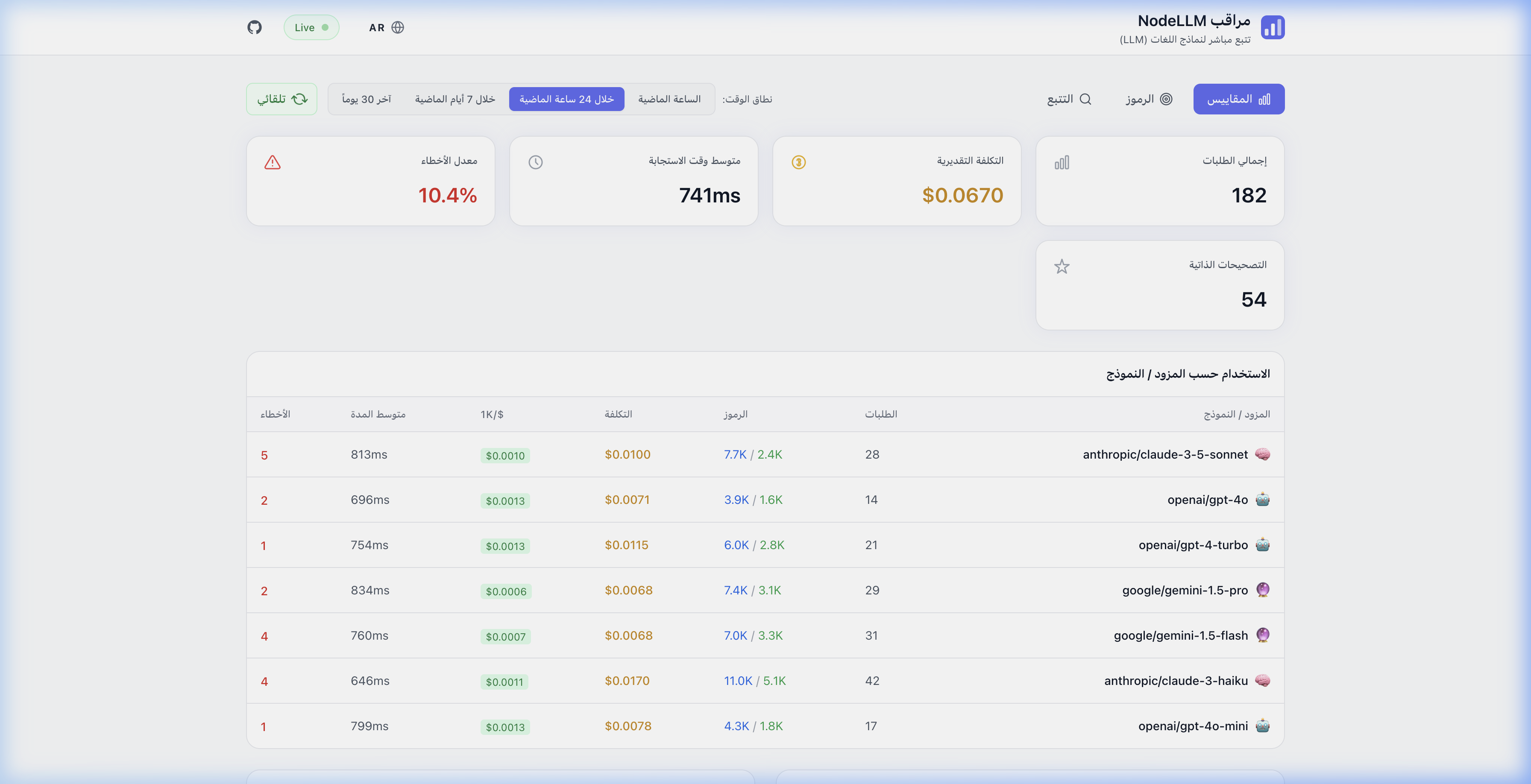Switch to the الرموز tokens tab
Screen dimensions: 1531x784
click(x=1148, y=99)
